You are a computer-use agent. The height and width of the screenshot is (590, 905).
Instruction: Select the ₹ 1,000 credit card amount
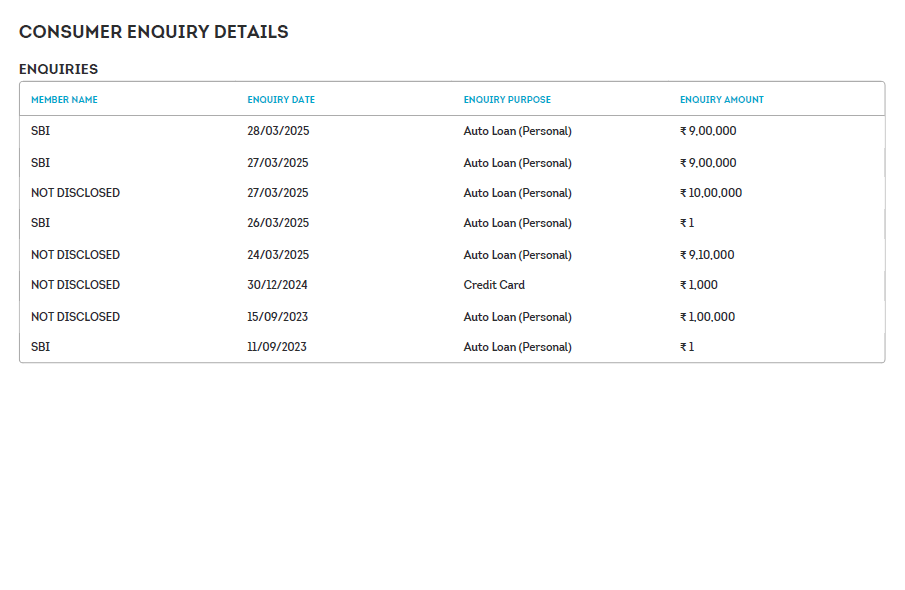tap(699, 285)
